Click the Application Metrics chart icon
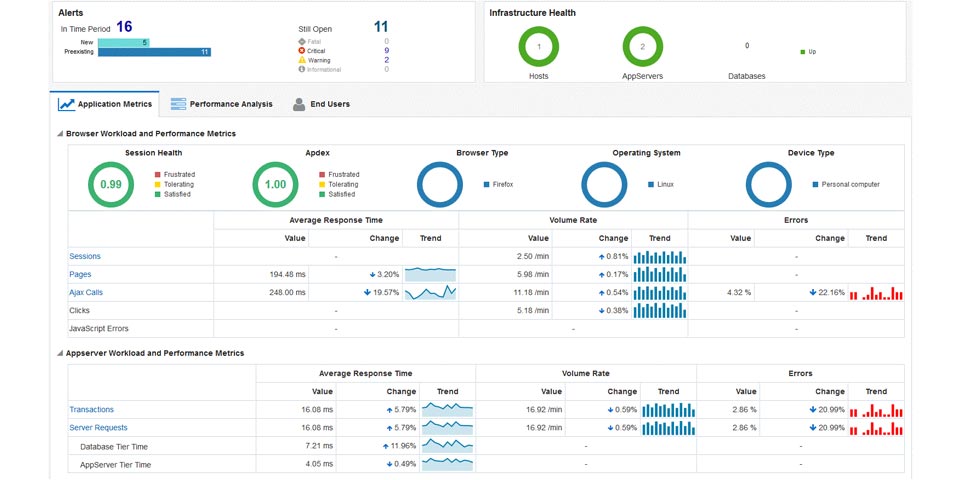Screen dimensions: 960x480 coord(66,105)
